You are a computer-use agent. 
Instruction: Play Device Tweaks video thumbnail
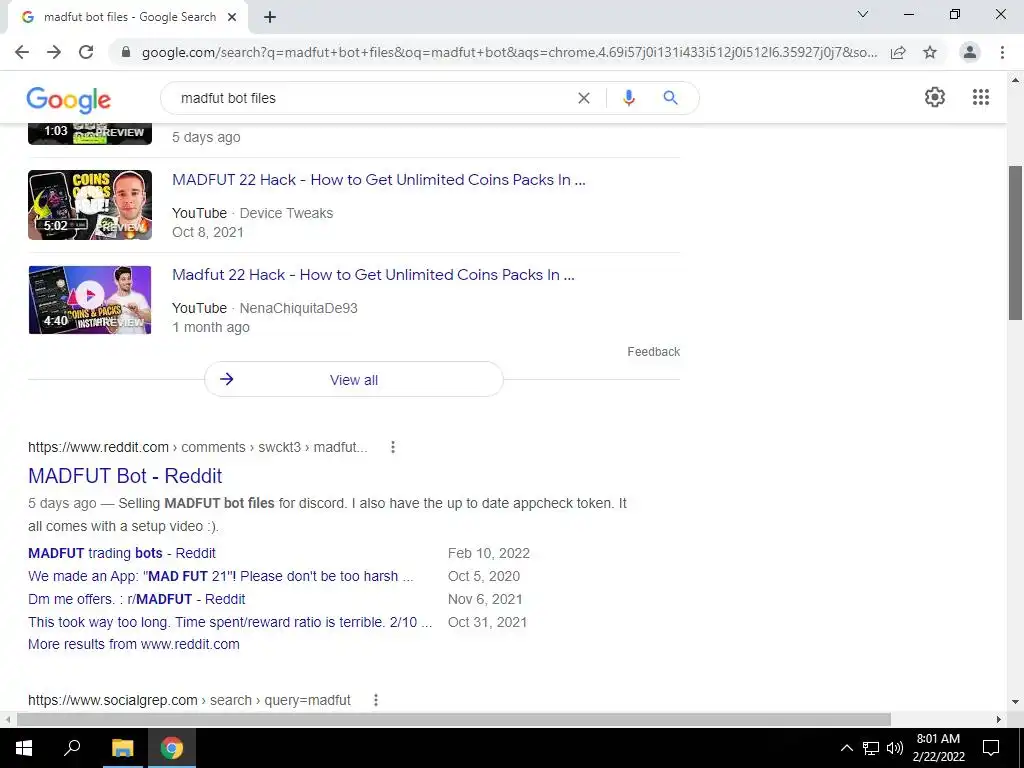coord(90,205)
